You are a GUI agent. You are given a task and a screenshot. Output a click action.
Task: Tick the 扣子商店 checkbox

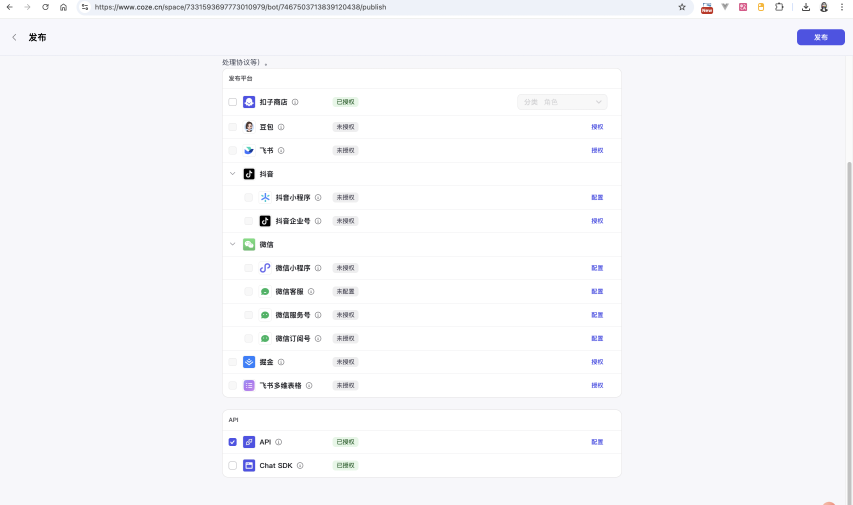coord(233,102)
